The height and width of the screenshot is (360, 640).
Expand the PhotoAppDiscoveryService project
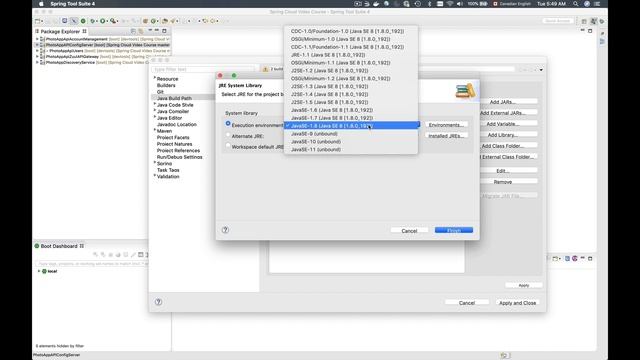point(37,62)
